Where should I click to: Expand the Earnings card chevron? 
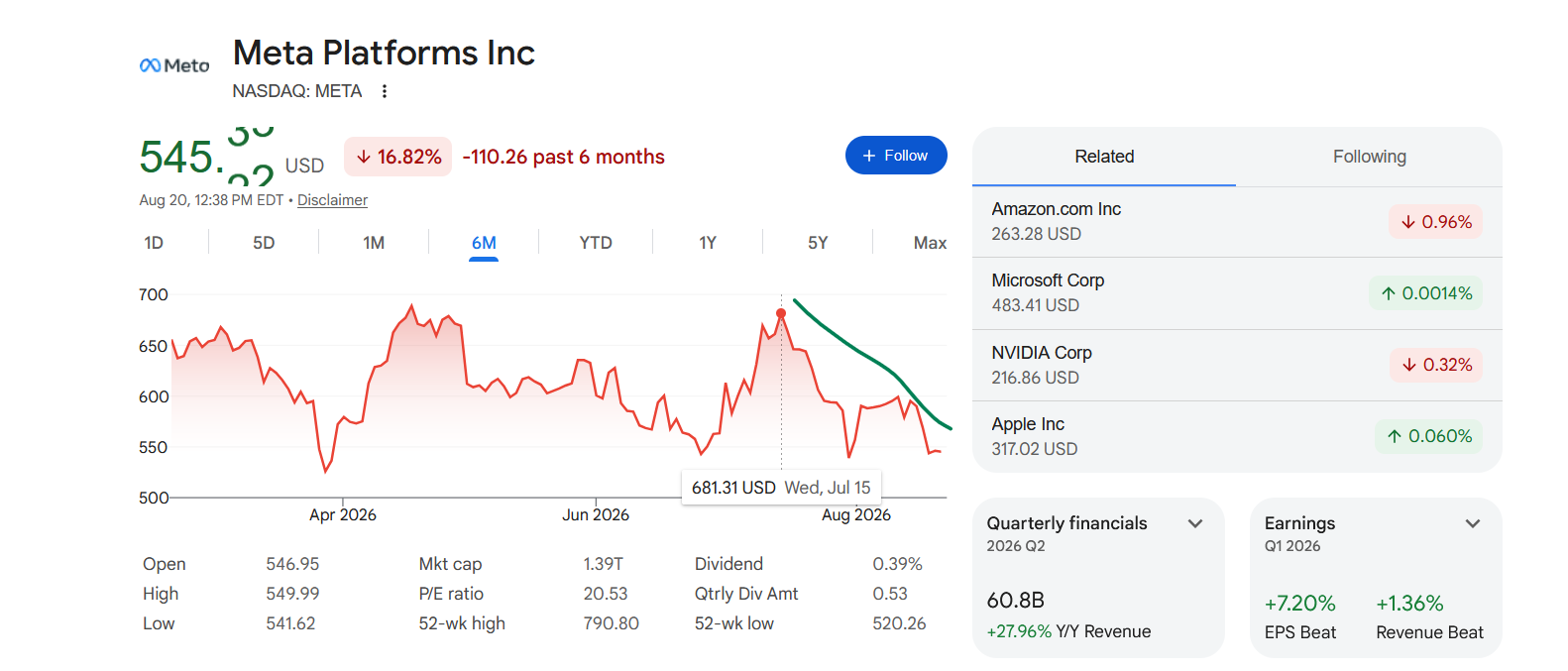1473,523
